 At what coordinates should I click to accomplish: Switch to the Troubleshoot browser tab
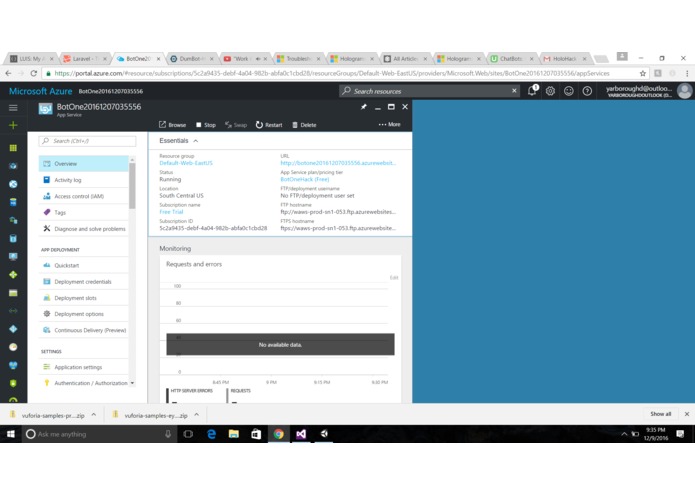click(297, 58)
